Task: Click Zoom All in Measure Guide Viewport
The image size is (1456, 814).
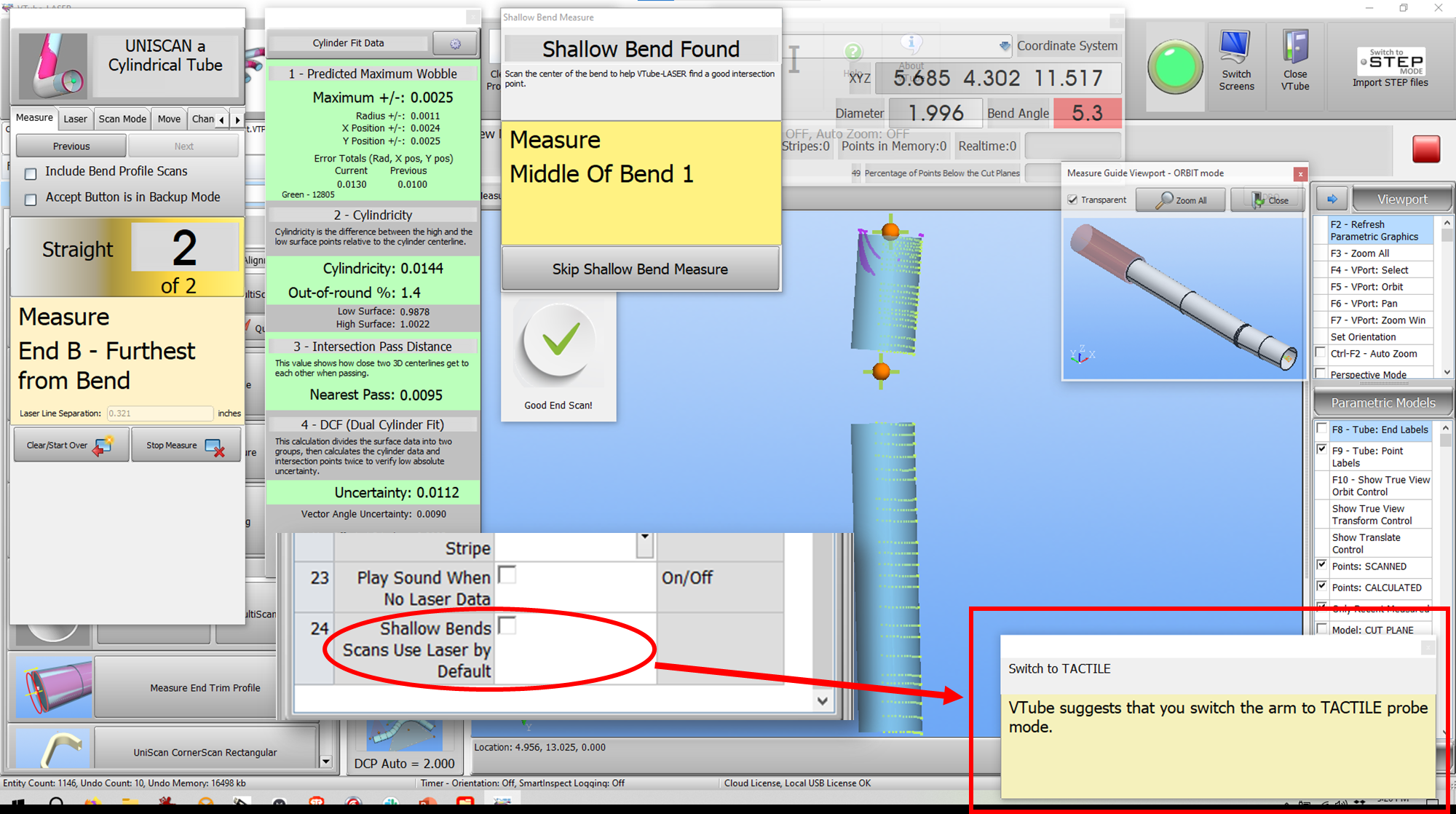Action: click(1181, 200)
